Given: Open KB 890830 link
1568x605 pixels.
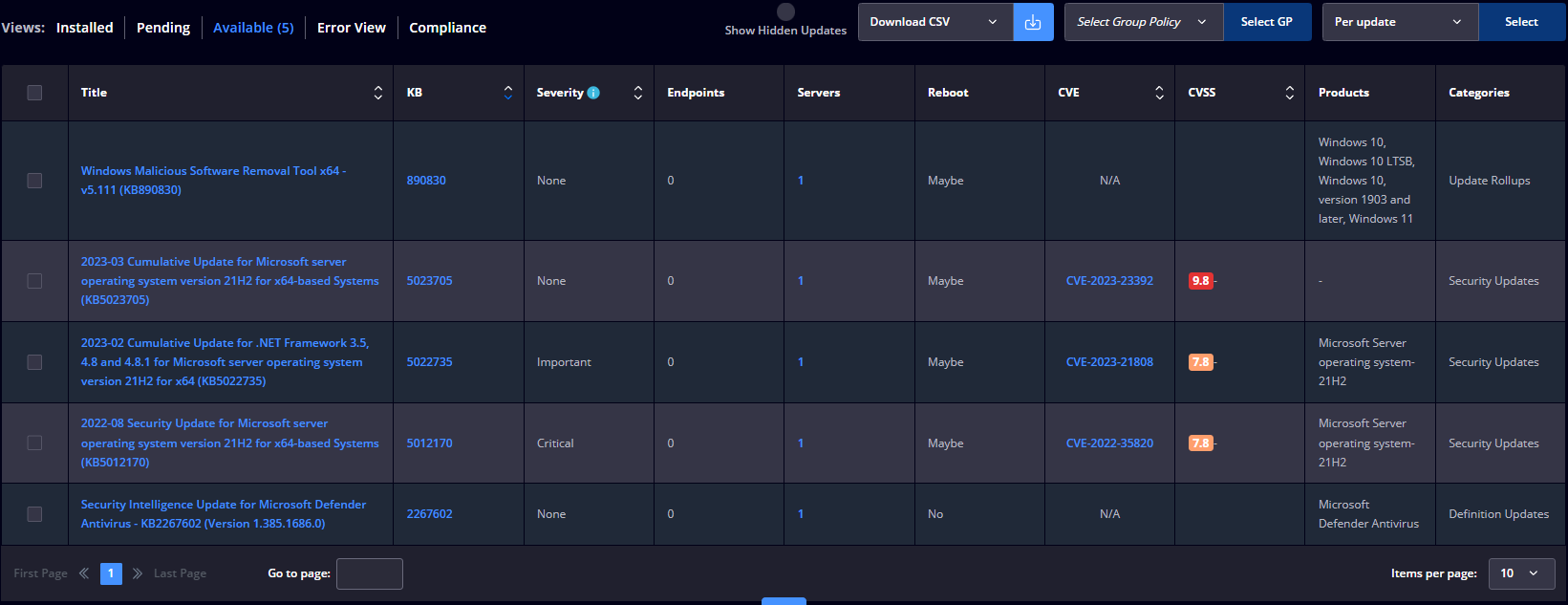Looking at the screenshot, I should click(x=426, y=181).
